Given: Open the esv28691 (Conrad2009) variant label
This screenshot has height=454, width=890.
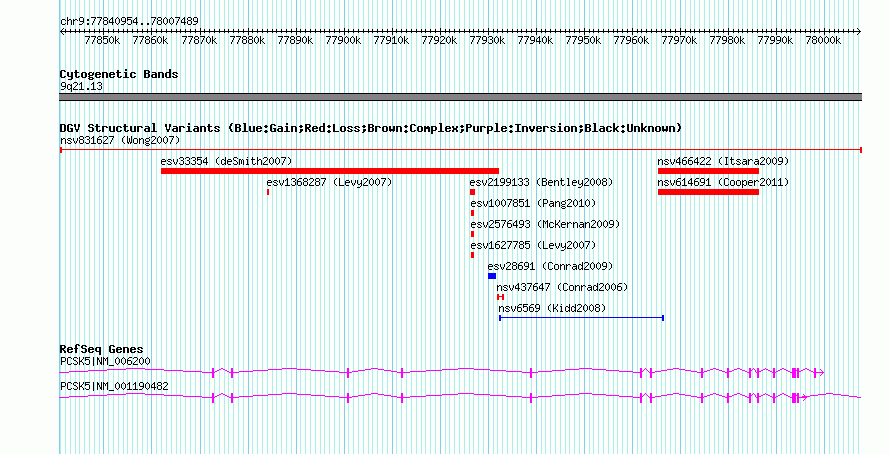Looking at the screenshot, I should pyautogui.click(x=551, y=266).
